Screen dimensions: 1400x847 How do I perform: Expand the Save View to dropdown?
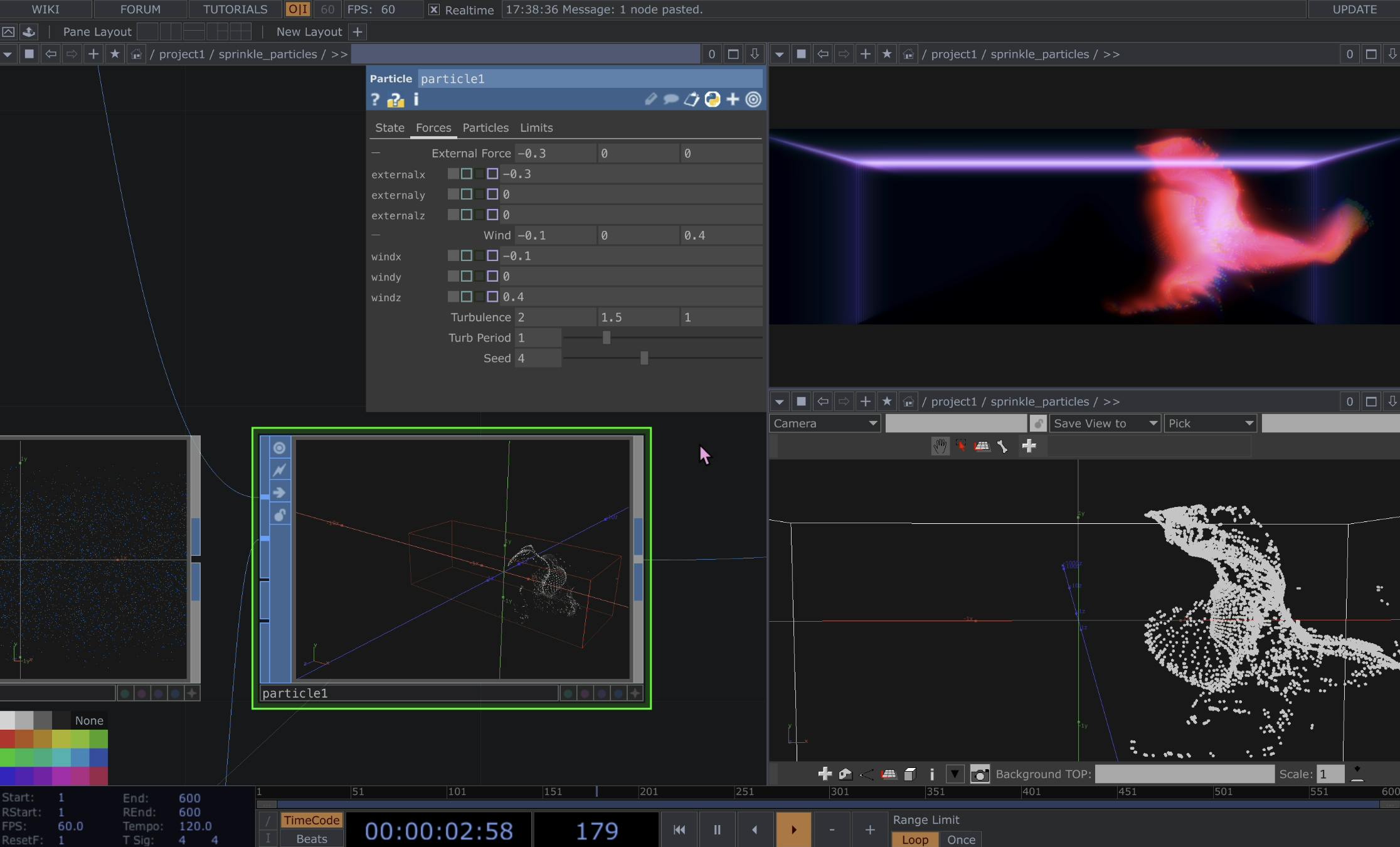tap(1104, 423)
